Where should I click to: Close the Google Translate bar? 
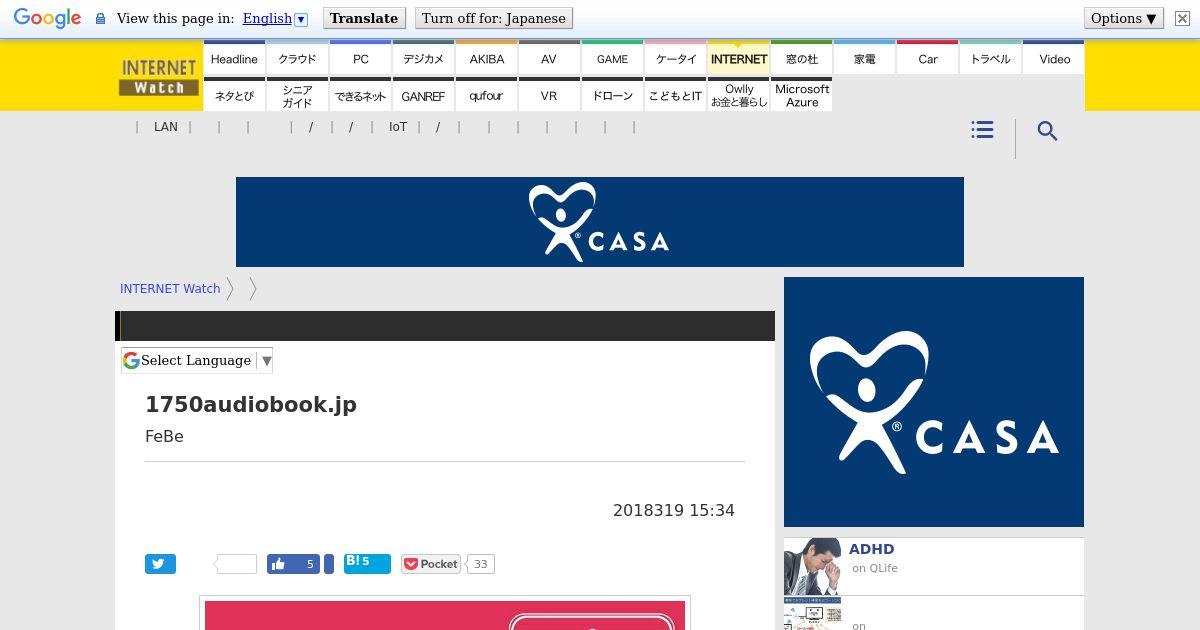coord(1182,18)
